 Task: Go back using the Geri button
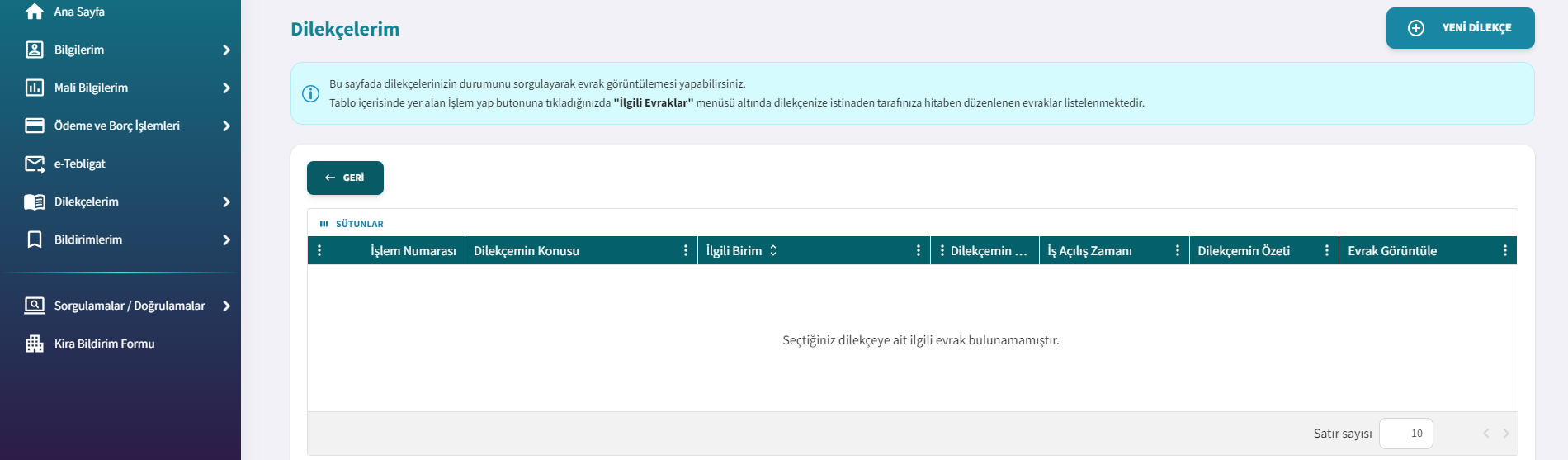pos(345,178)
